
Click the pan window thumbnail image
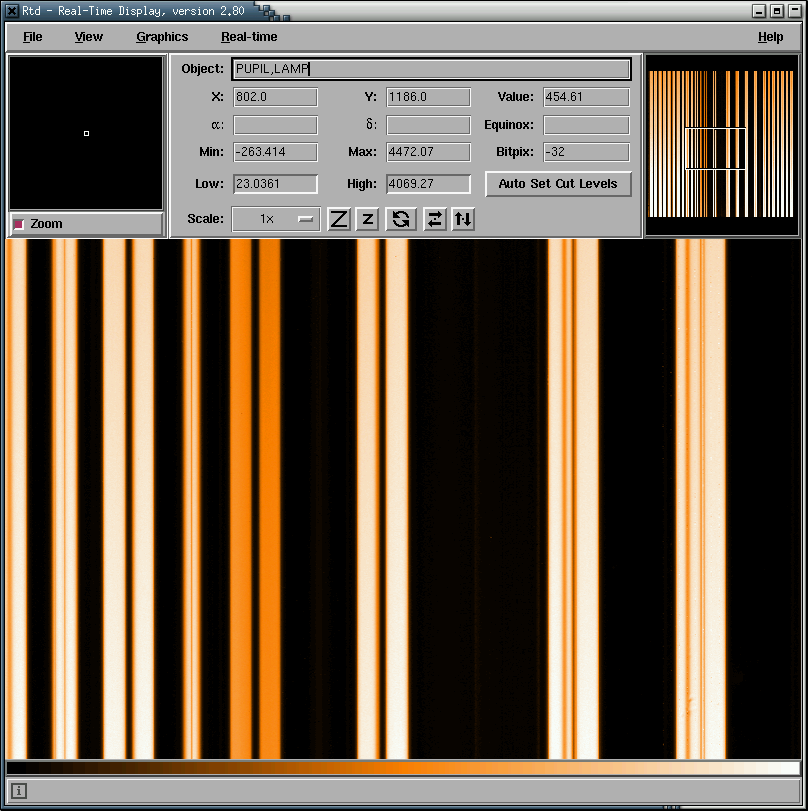point(721,145)
